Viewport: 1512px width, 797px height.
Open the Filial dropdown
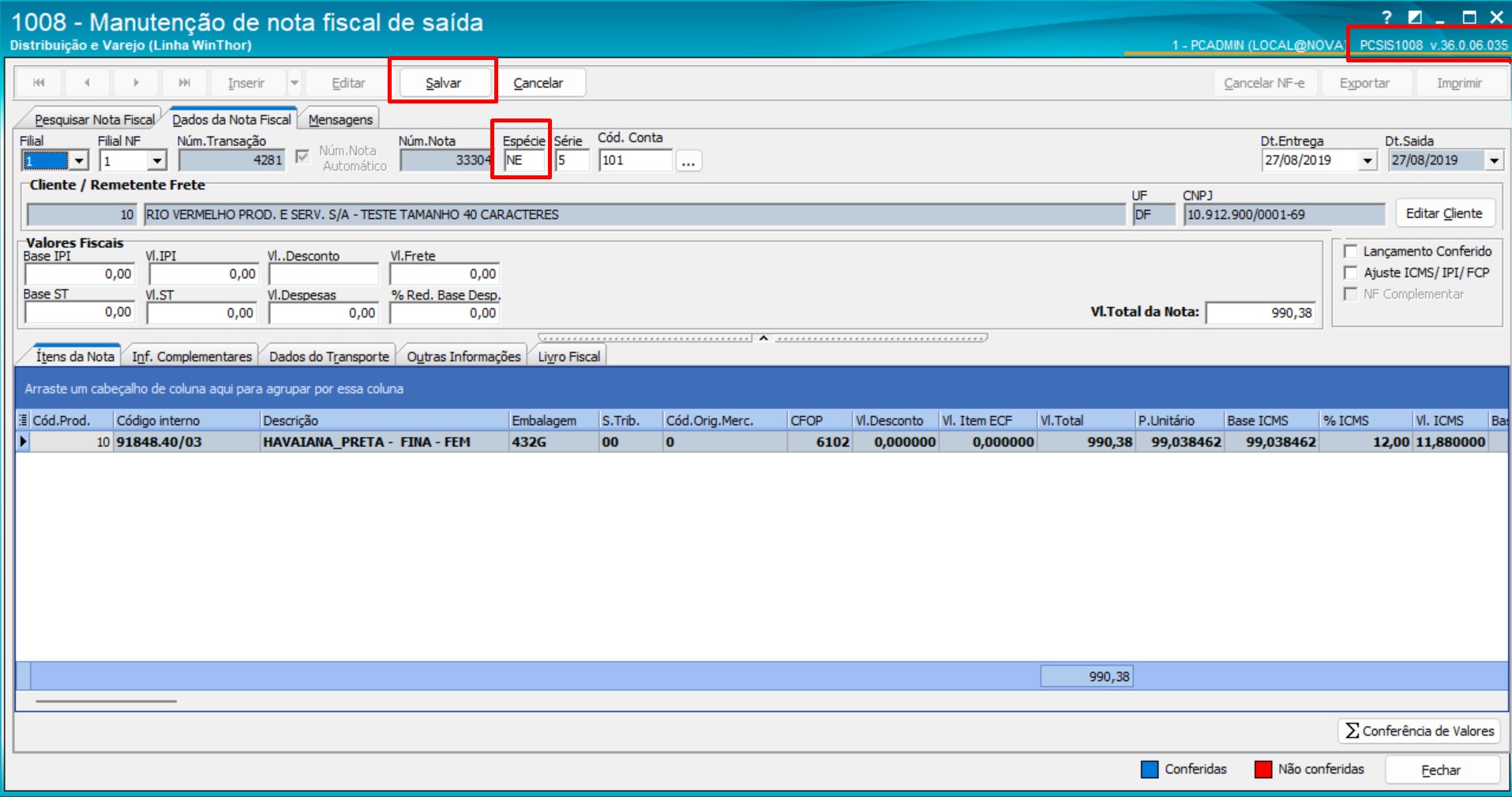79,161
